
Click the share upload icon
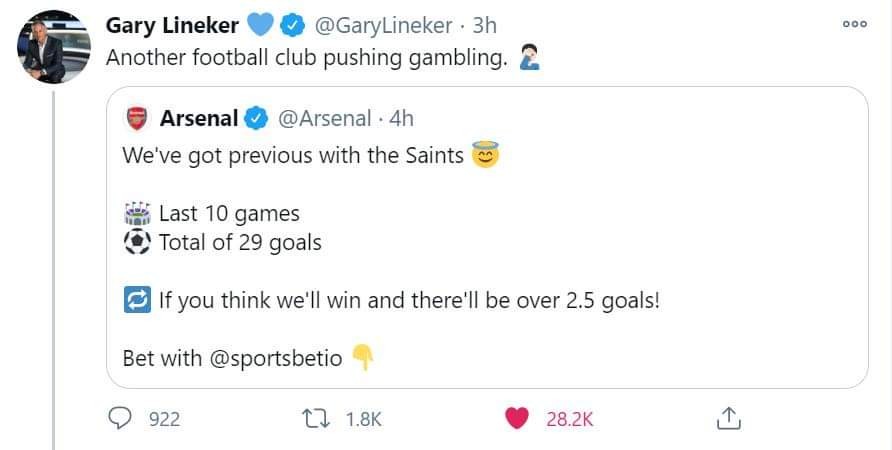729,419
